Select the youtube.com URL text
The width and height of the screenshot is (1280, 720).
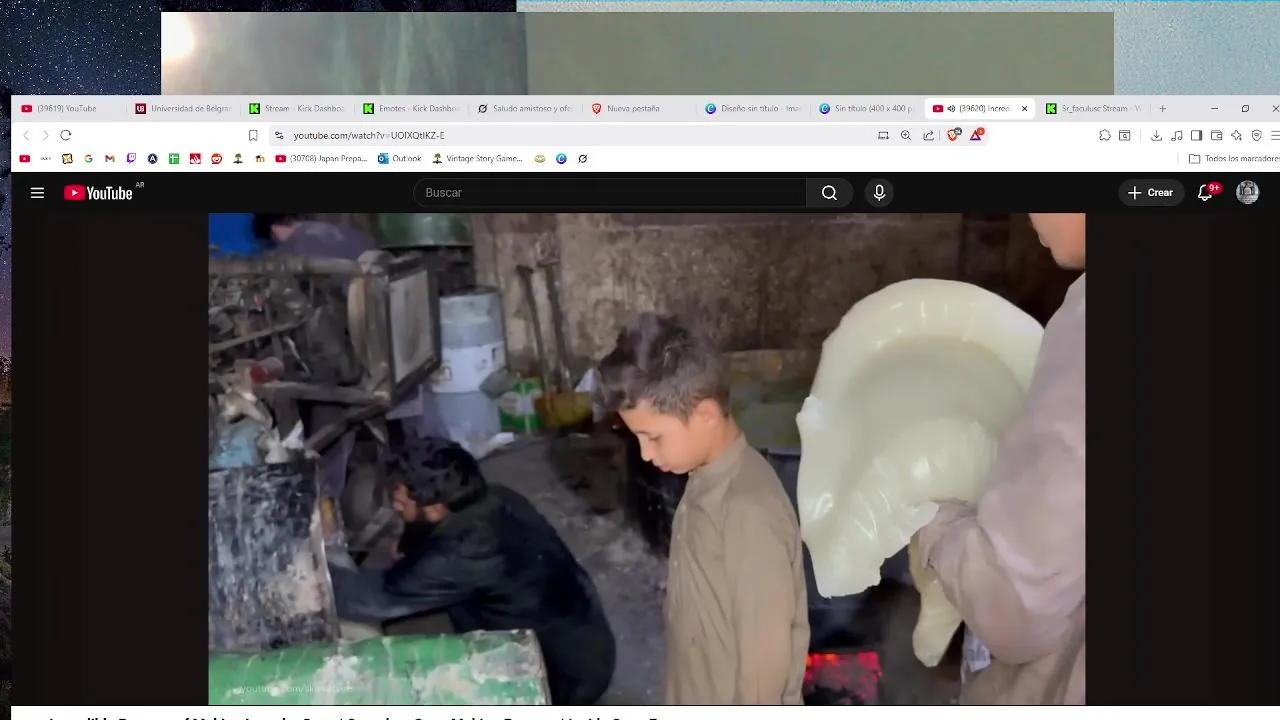tap(369, 135)
